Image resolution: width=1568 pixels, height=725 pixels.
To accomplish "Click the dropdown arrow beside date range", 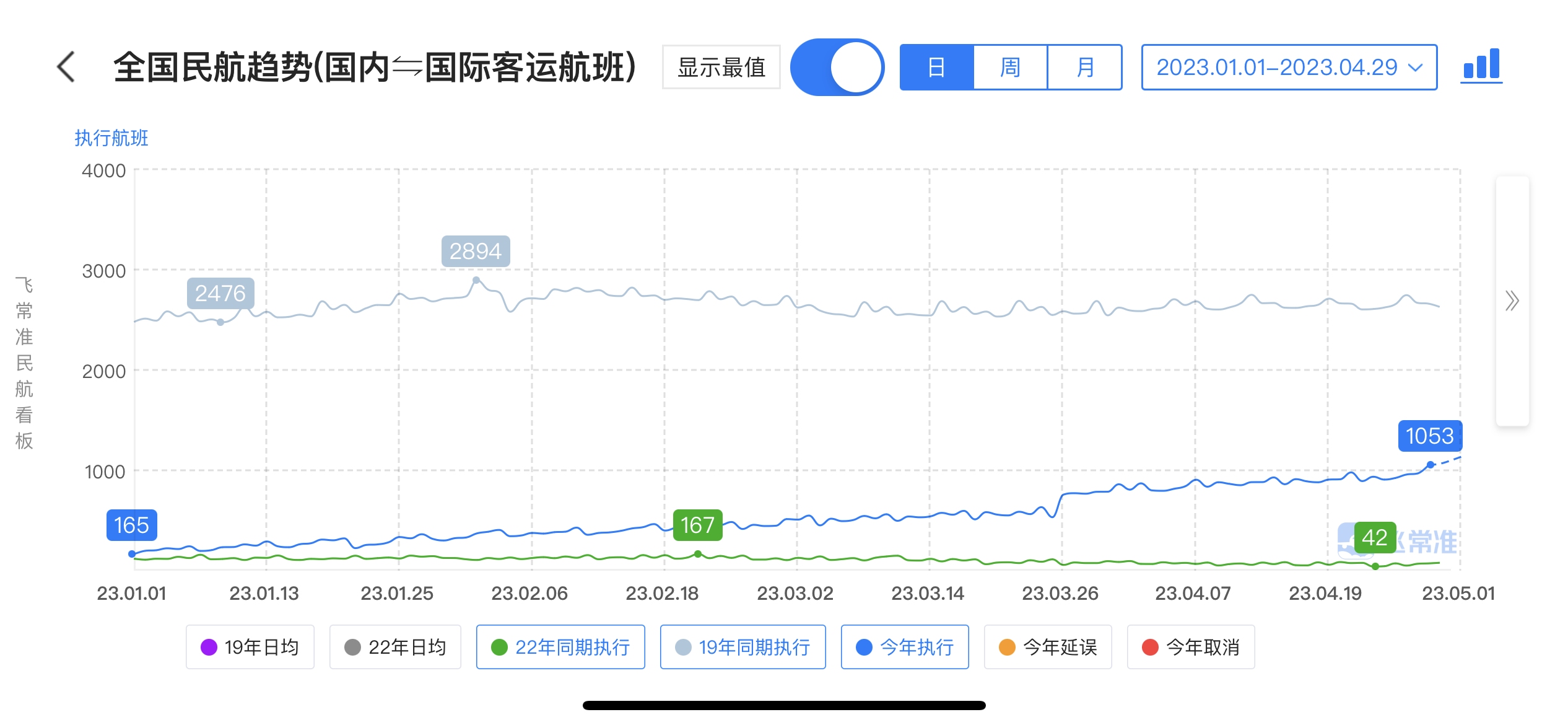I will pos(1415,67).
